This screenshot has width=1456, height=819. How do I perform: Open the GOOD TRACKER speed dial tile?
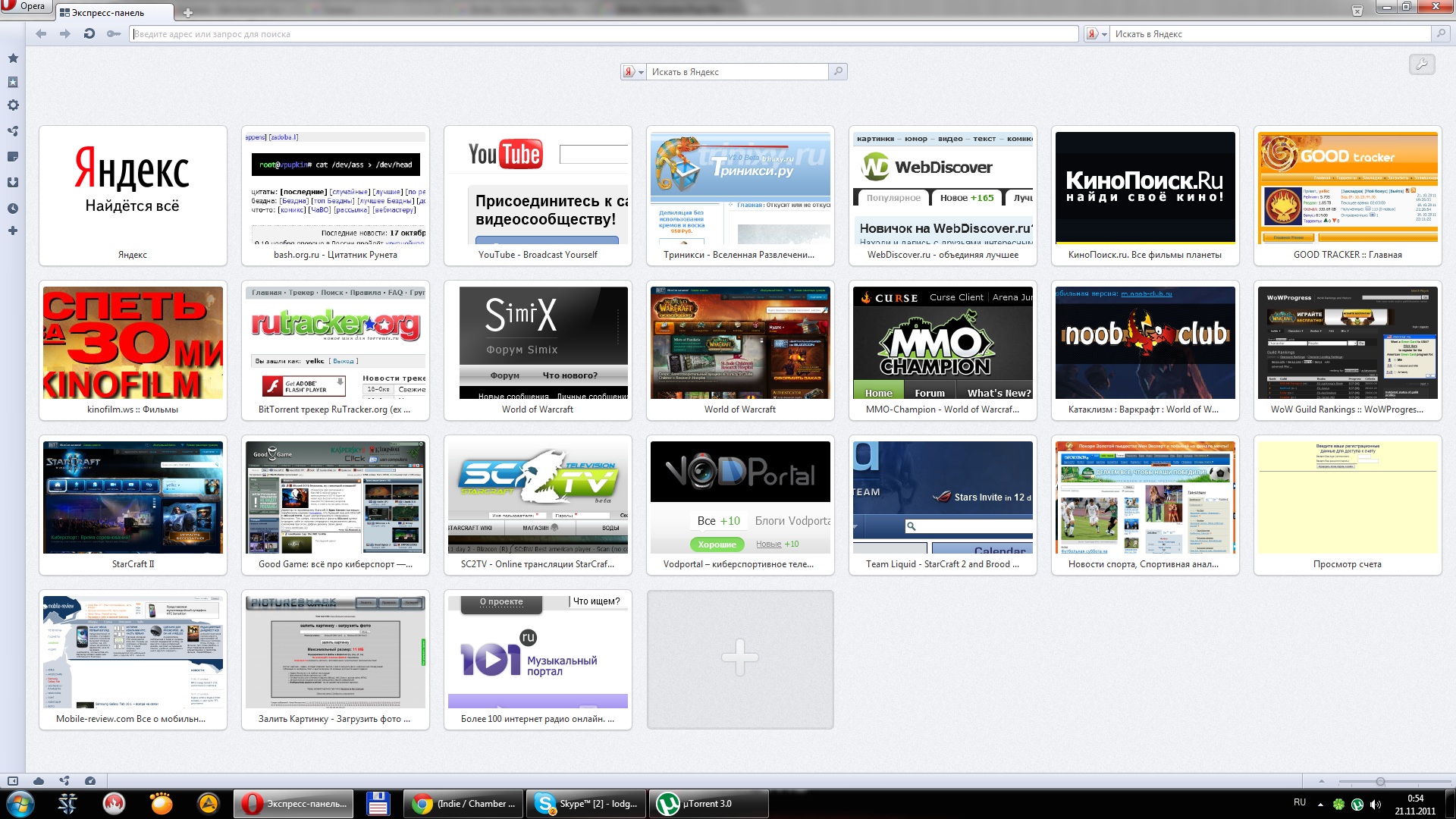tap(1348, 196)
